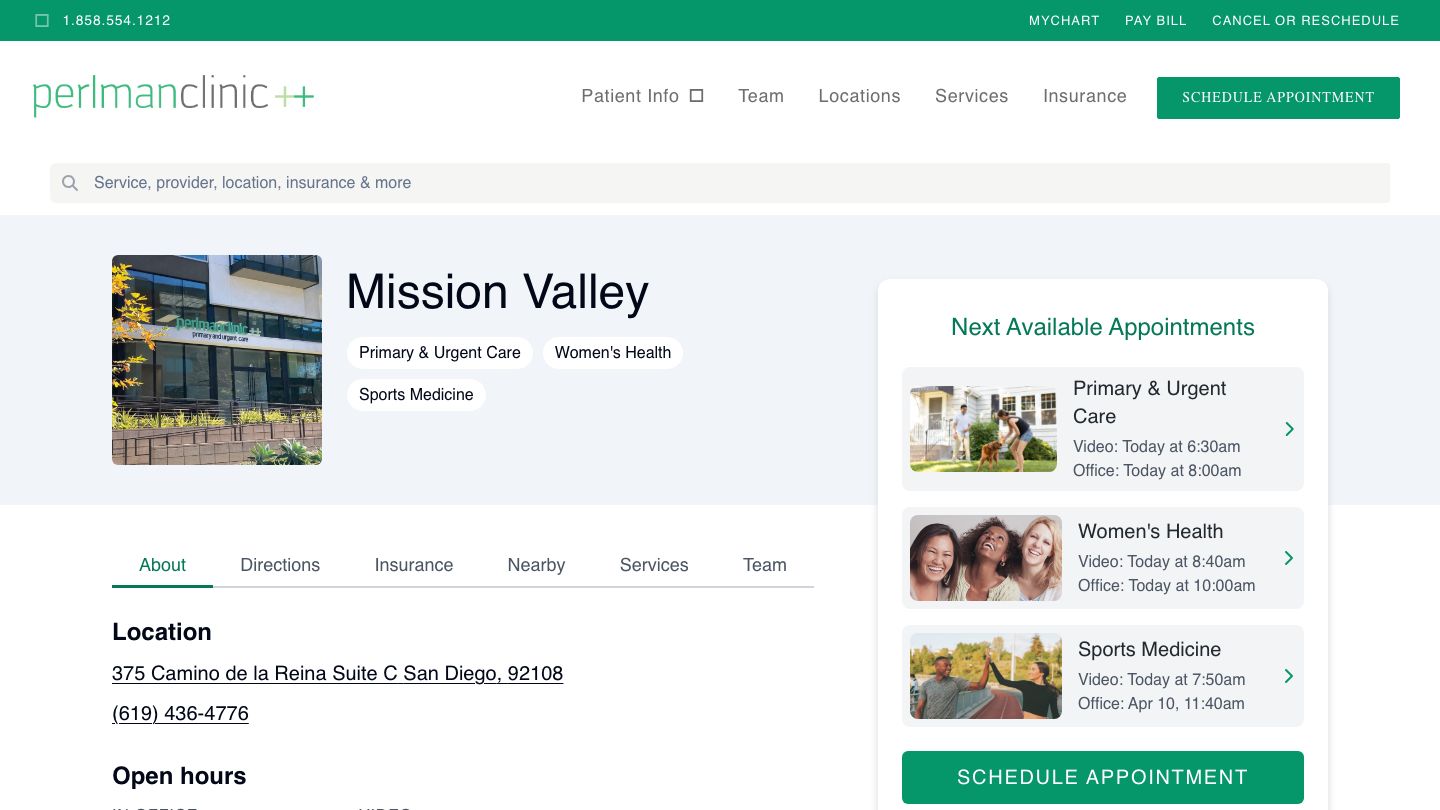Image resolution: width=1440 pixels, height=810 pixels.
Task: Click the phone icon in the top green bar
Action: coord(42,20)
